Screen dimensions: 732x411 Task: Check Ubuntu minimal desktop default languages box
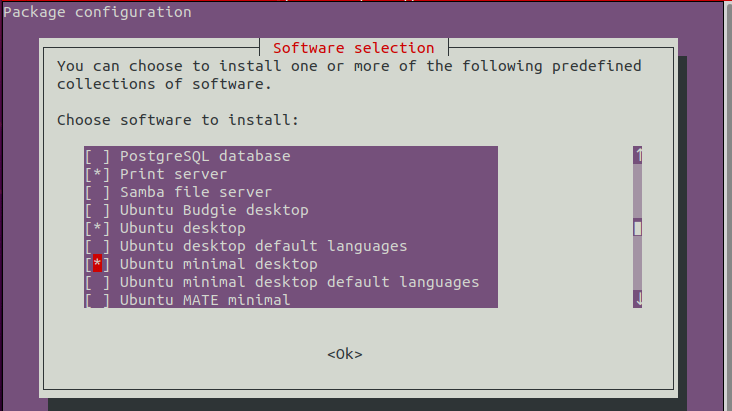pyautogui.click(x=97, y=282)
